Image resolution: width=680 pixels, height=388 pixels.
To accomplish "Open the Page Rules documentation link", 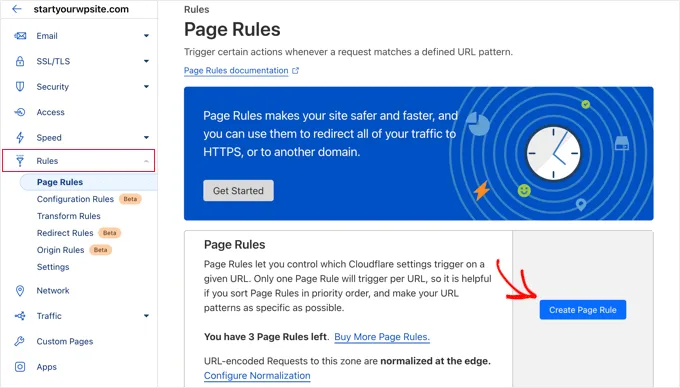I will [x=236, y=70].
